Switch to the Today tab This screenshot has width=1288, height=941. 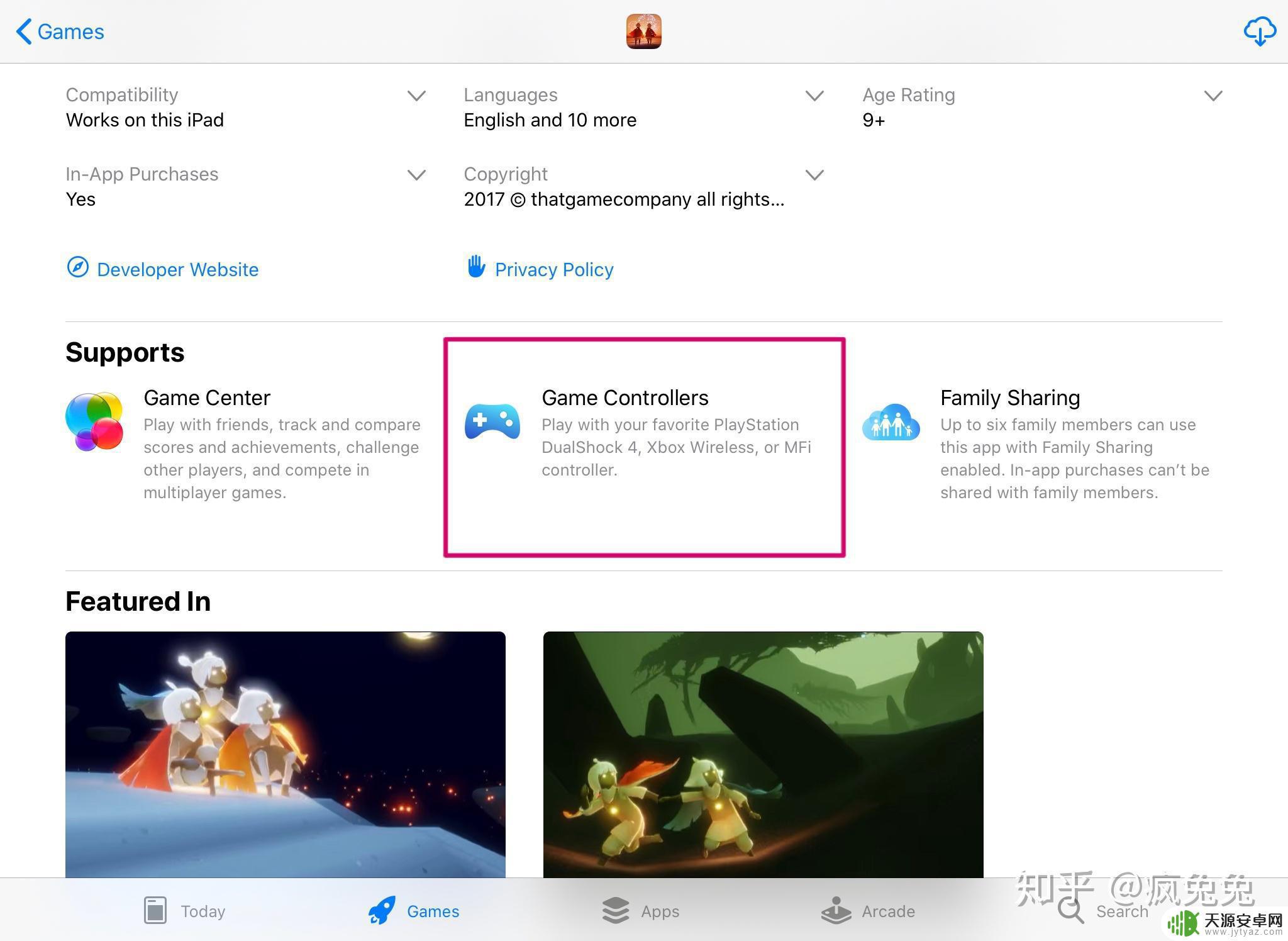point(184,911)
